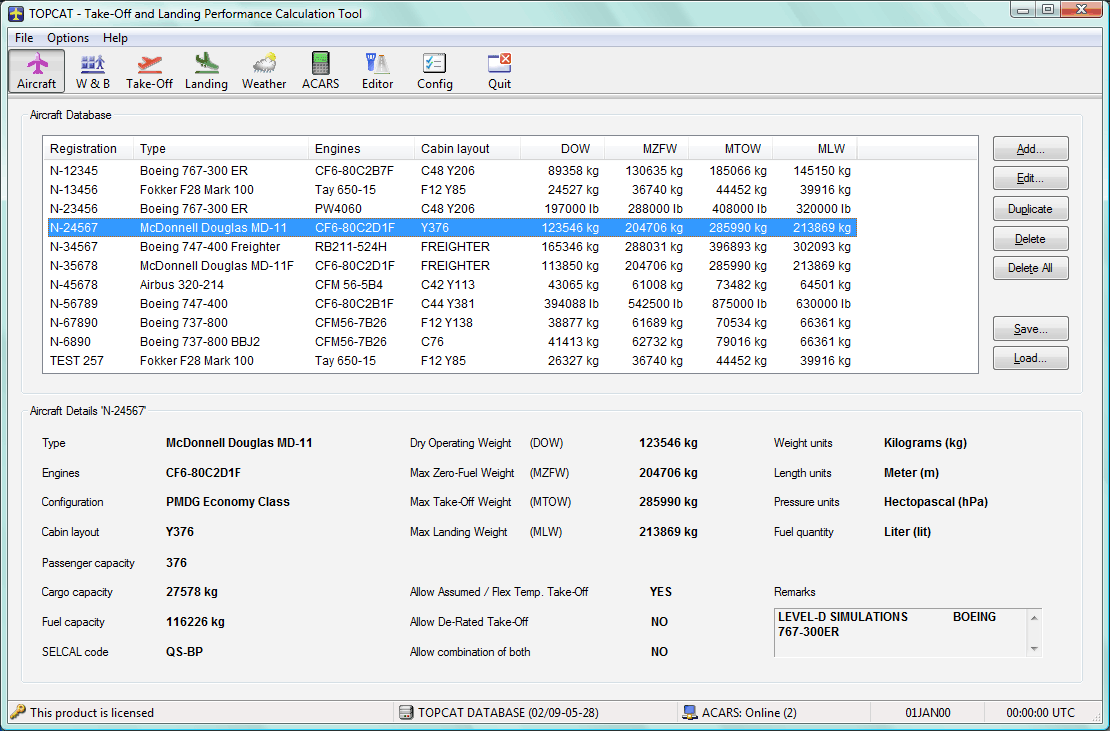Viewport: 1110px width, 731px height.
Task: Open the Editor tool
Action: pyautogui.click(x=377, y=71)
